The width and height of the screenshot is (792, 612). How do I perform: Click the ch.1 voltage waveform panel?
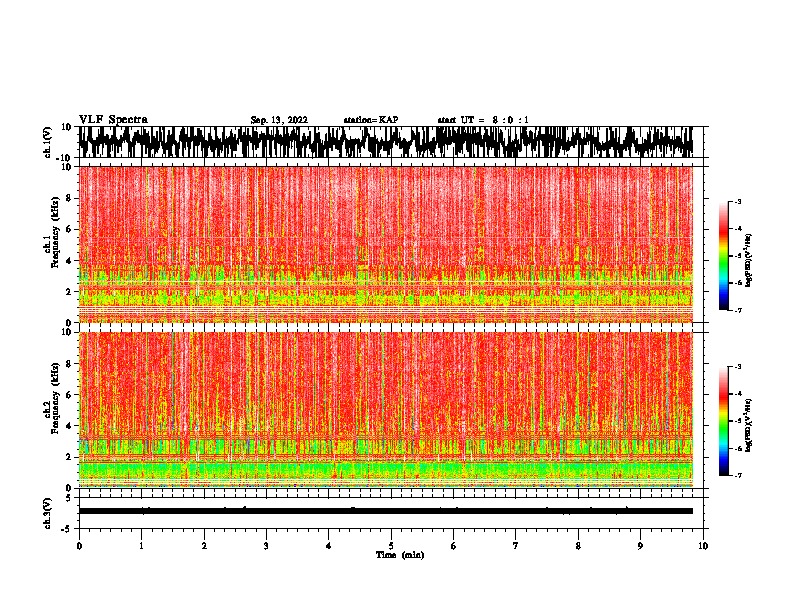click(386, 142)
